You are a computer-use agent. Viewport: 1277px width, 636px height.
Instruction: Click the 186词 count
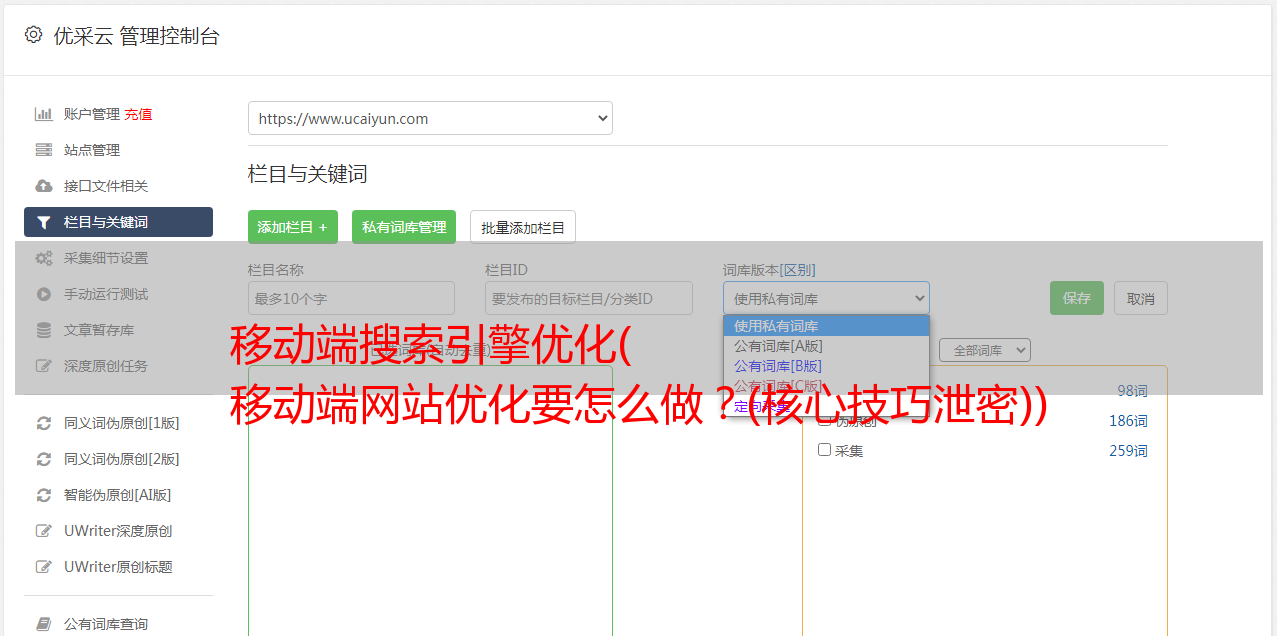1128,421
